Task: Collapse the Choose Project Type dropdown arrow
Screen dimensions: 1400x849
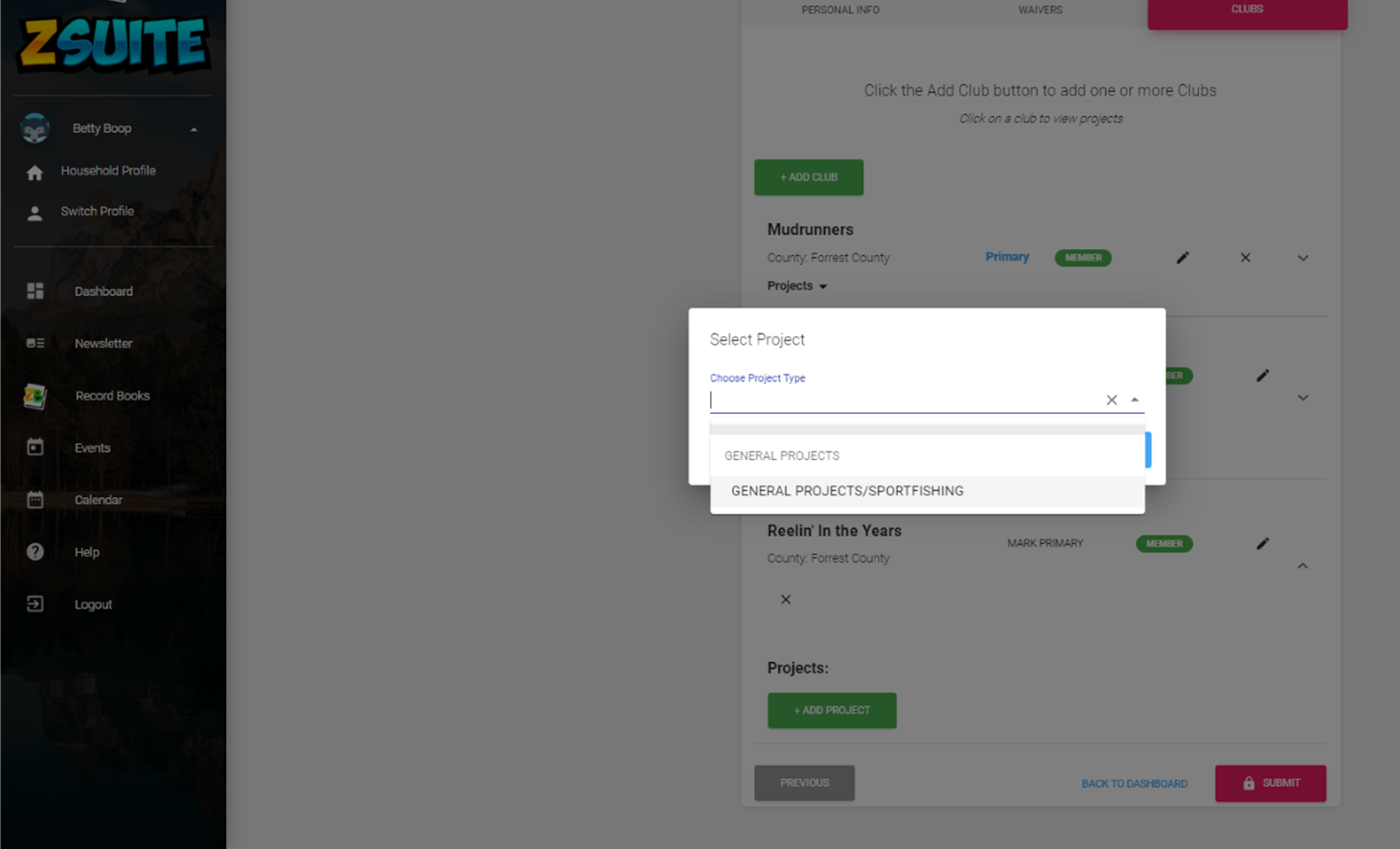Action: [1135, 401]
